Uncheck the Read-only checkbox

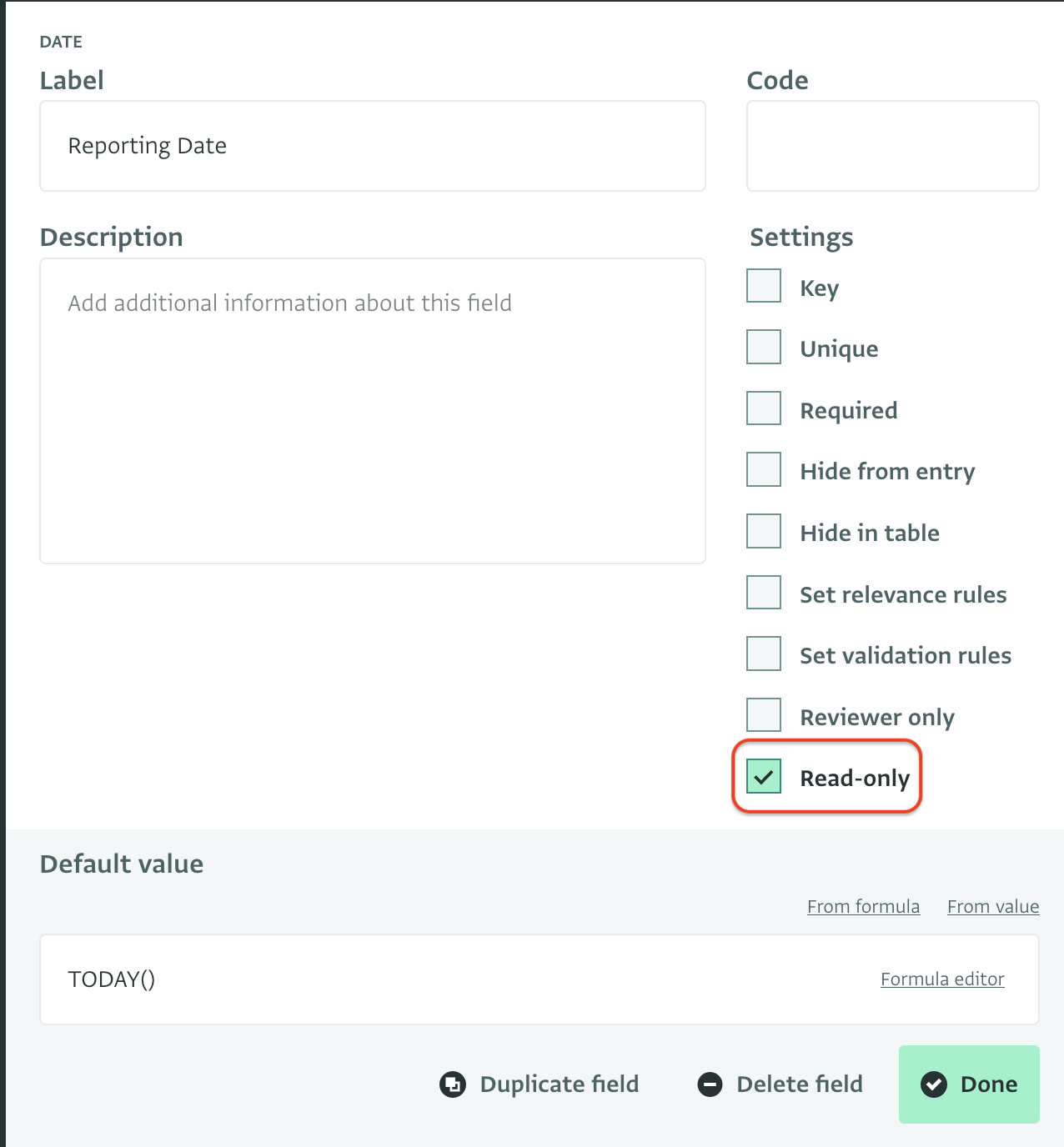(764, 777)
